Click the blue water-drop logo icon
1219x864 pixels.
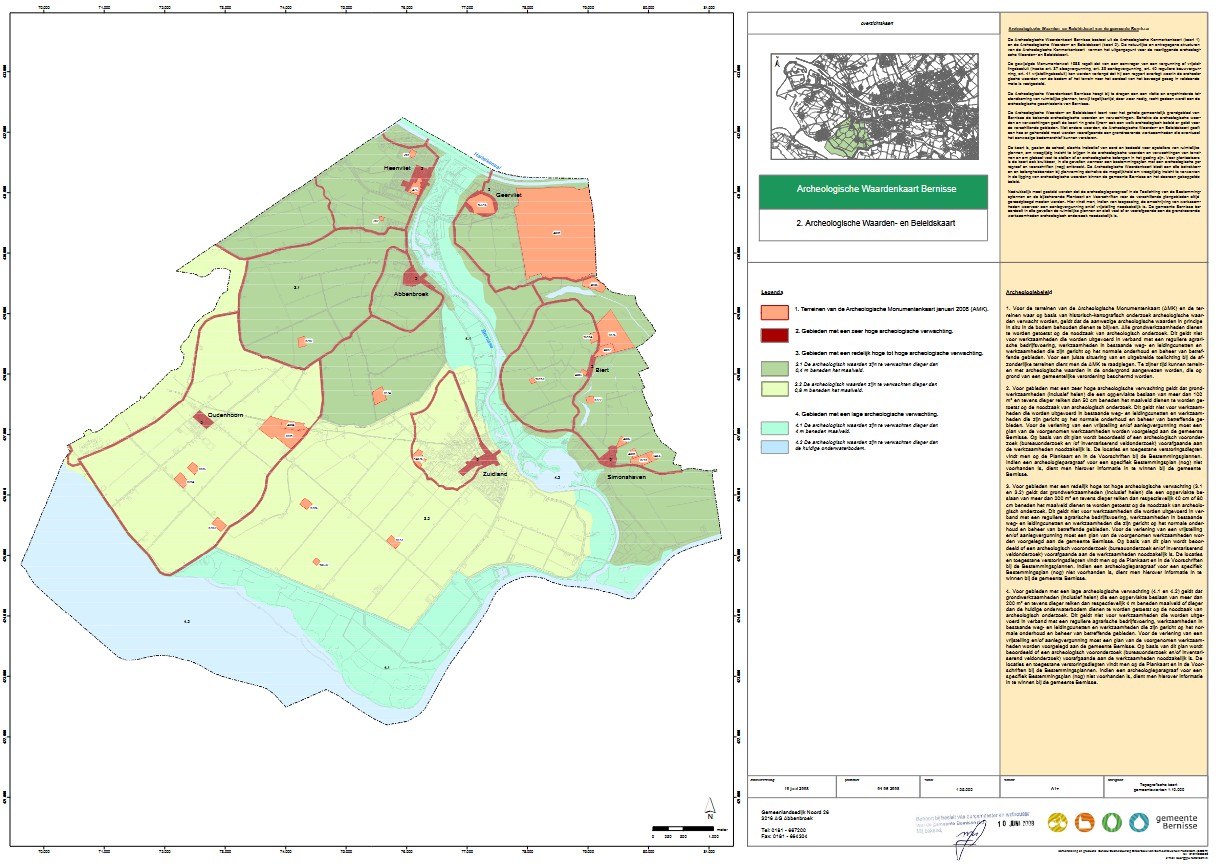tap(1139, 822)
